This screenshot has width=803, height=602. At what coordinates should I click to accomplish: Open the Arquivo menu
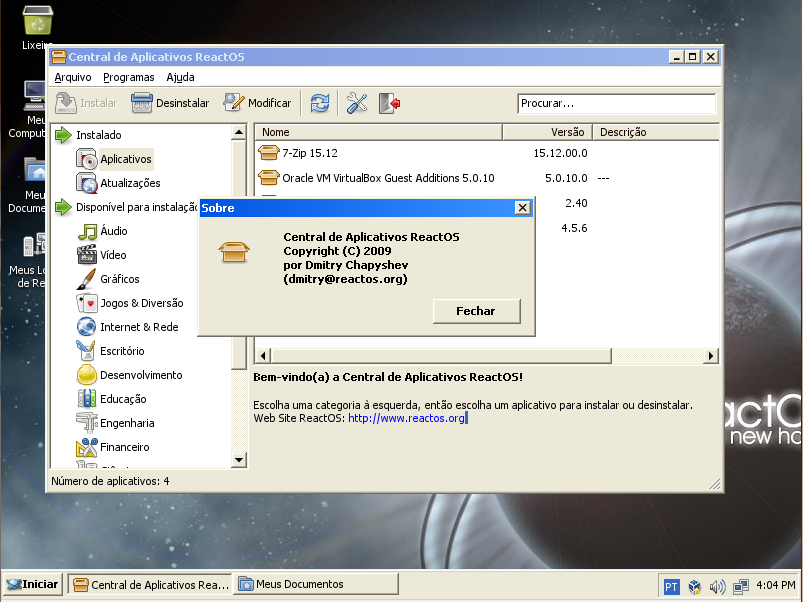(x=73, y=77)
